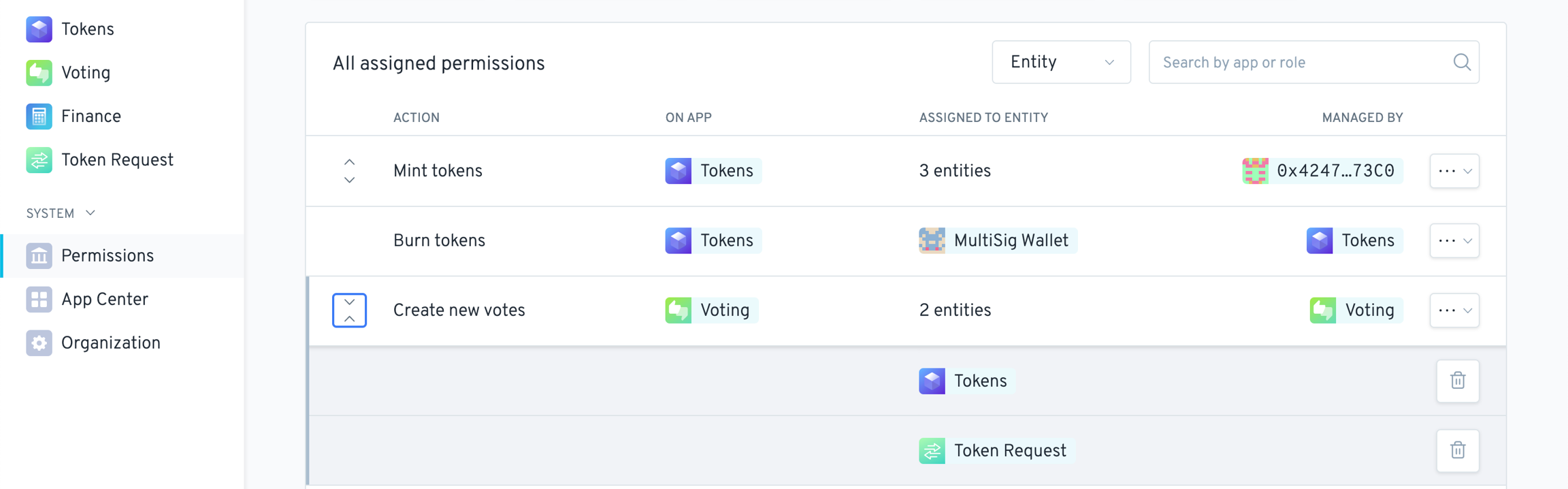Open Organization settings in sidebar

click(110, 343)
